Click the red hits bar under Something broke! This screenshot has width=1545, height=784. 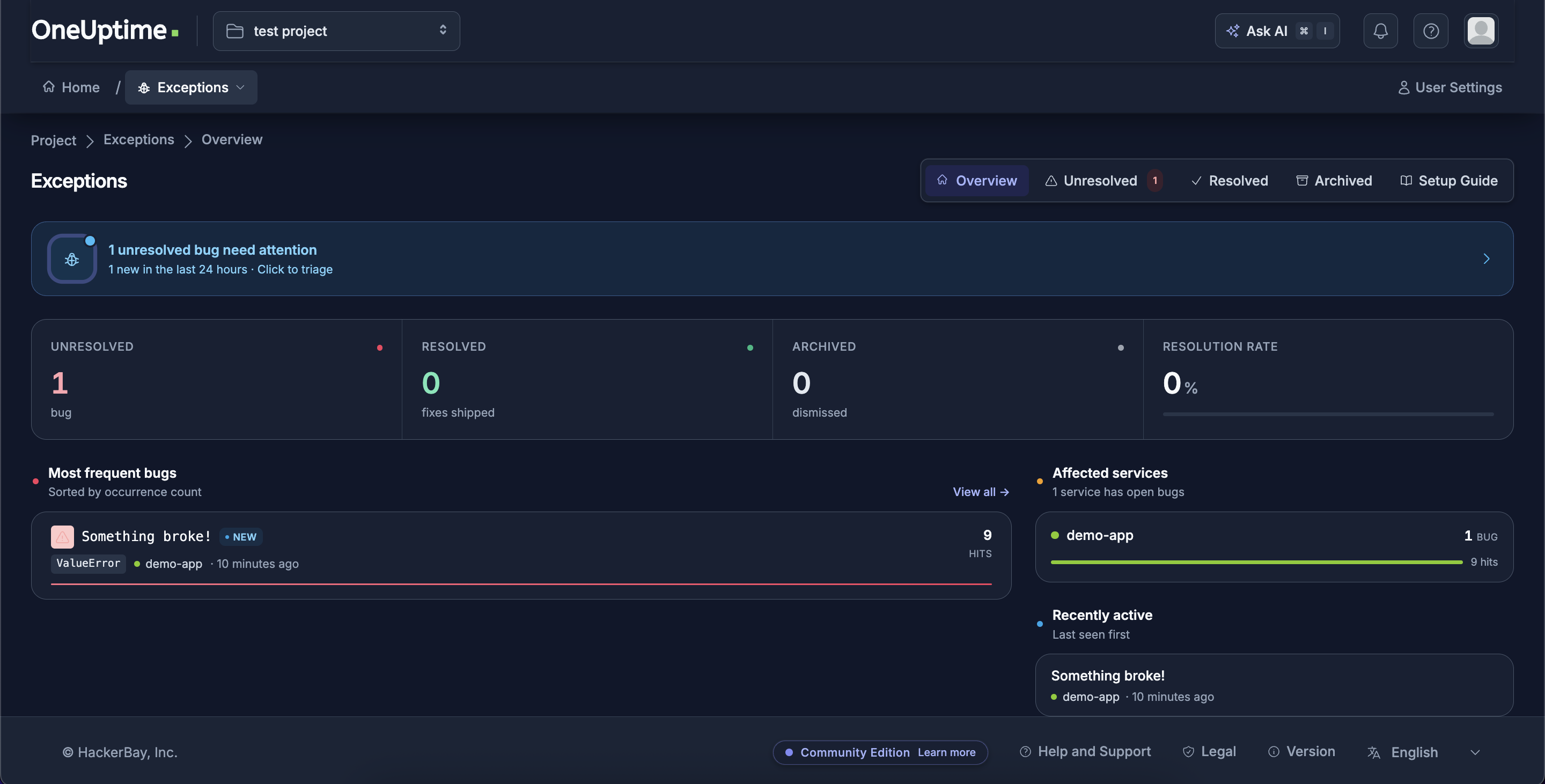(521, 583)
